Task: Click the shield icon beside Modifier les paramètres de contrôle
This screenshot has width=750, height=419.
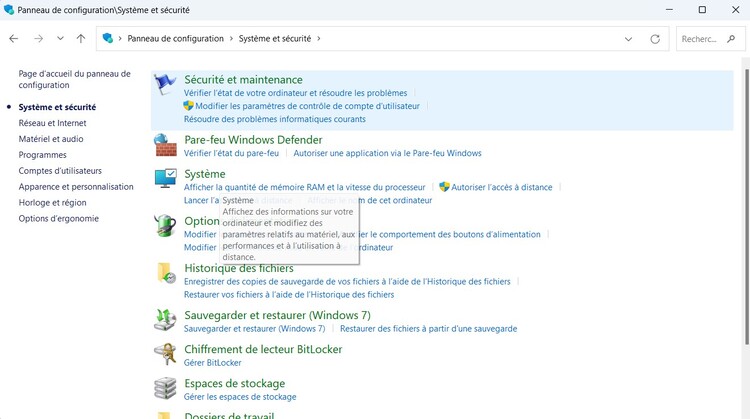Action: coord(188,106)
